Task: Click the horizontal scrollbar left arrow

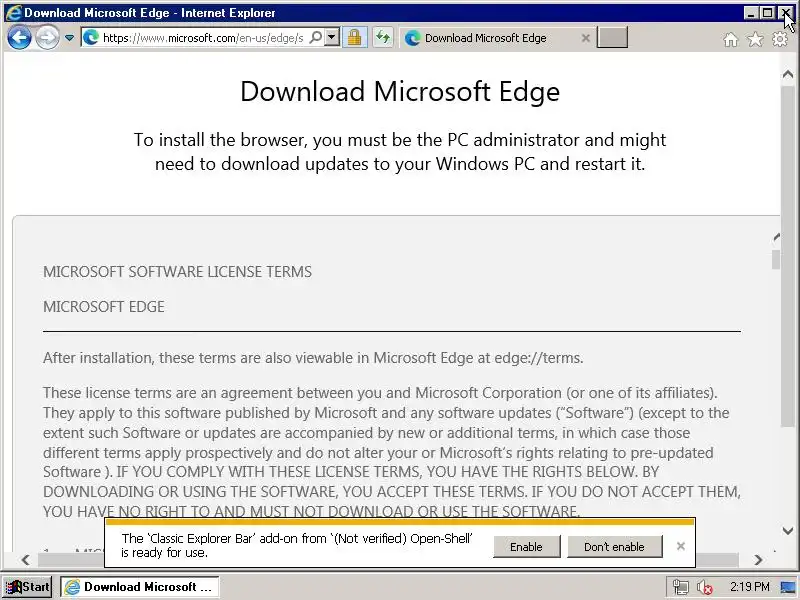Action: click(x=26, y=560)
